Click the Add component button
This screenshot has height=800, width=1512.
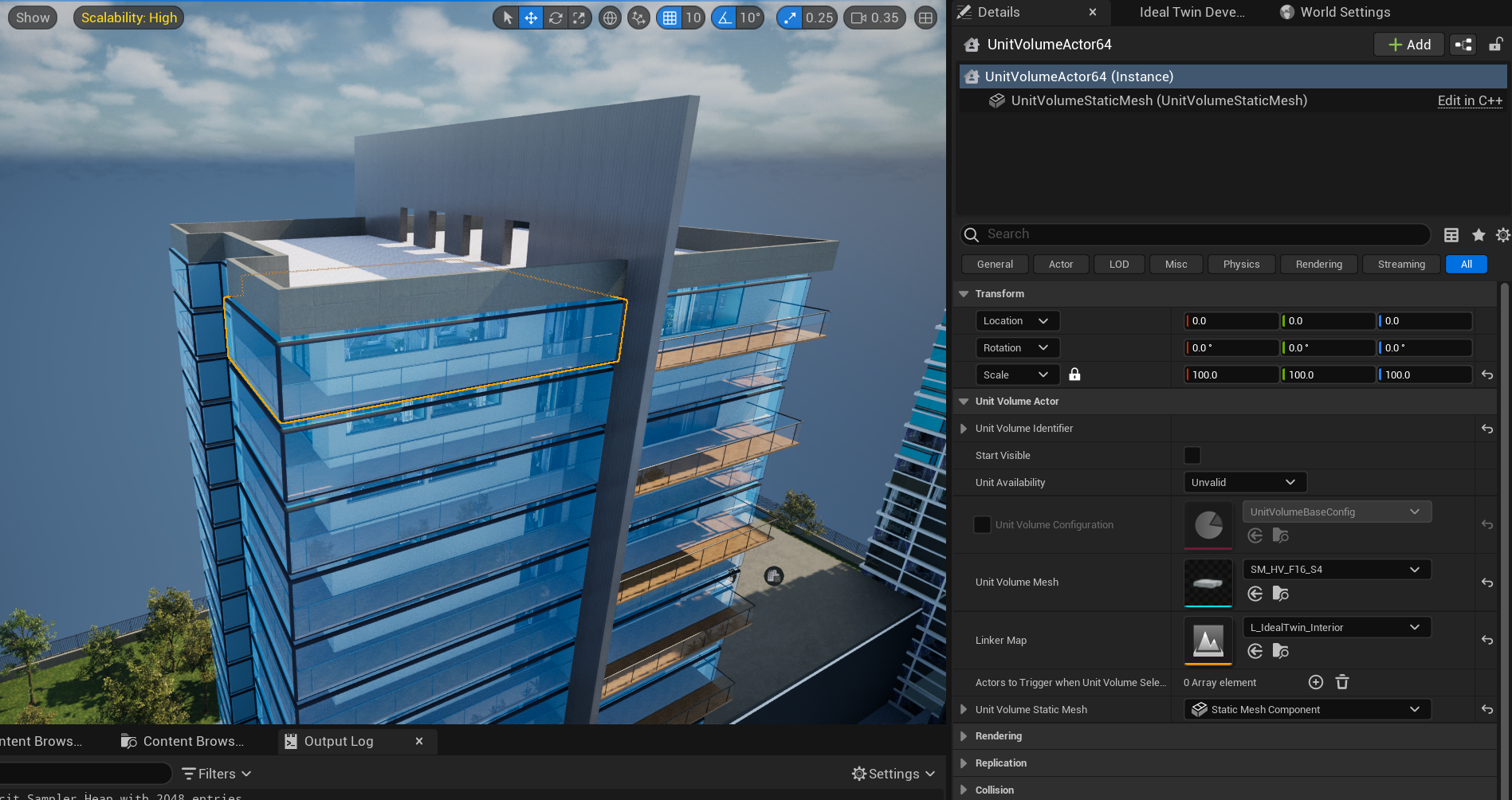tap(1409, 45)
